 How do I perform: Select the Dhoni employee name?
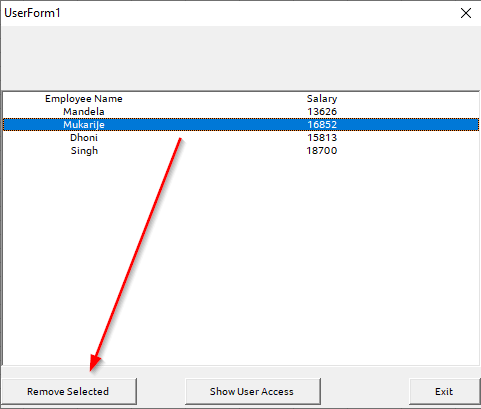(84, 137)
